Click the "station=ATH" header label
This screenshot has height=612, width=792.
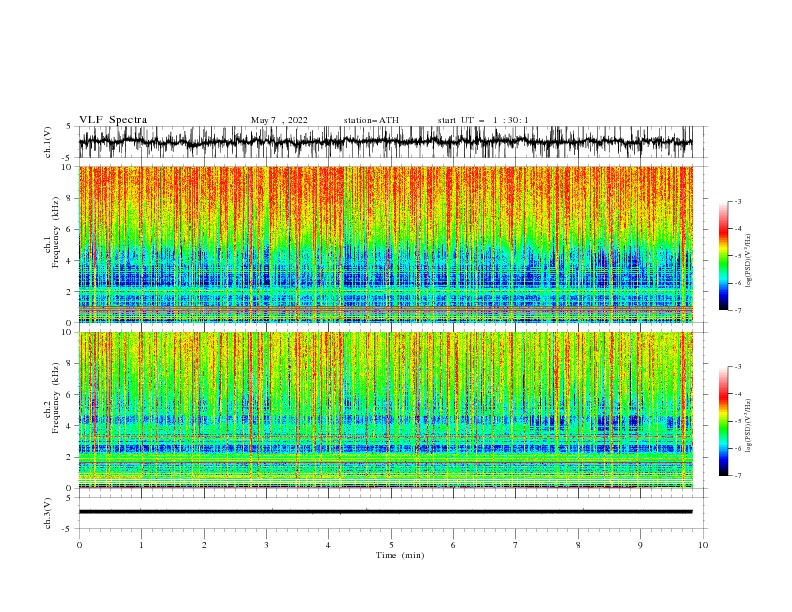(x=371, y=120)
